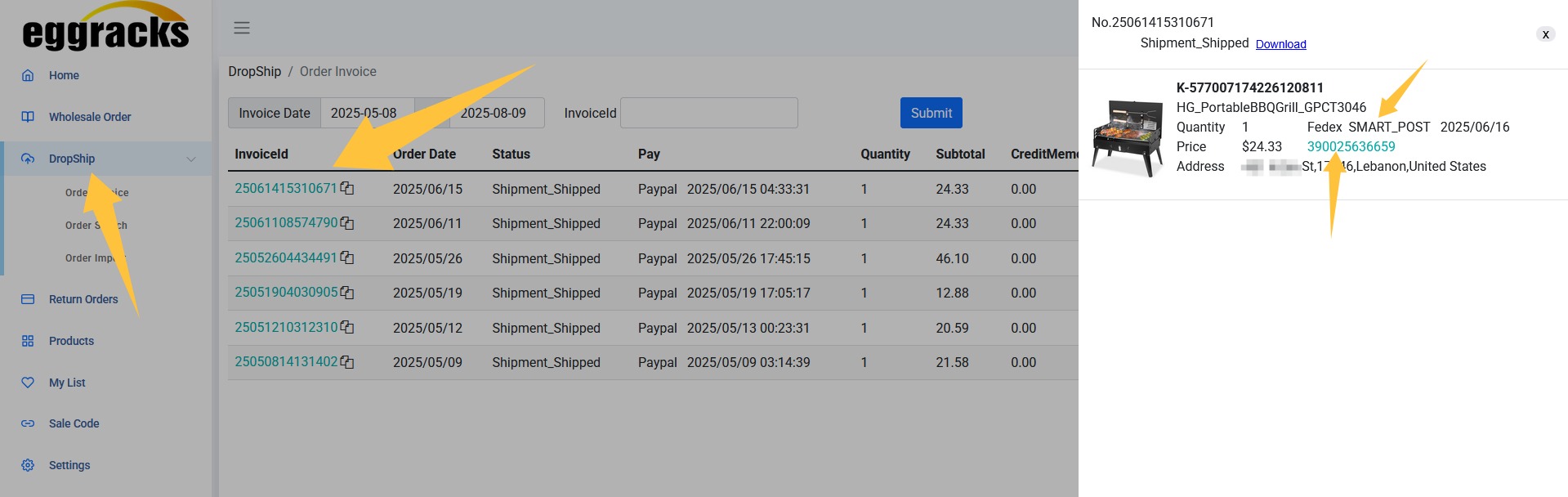Viewport: 1568px width, 497px height.
Task: Click the Home icon in sidebar
Action: click(28, 75)
